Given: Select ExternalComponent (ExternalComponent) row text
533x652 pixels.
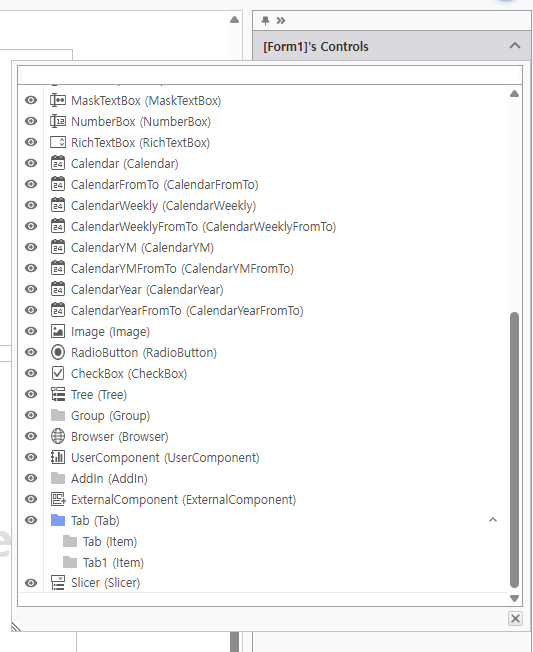Looking at the screenshot, I should (183, 500).
